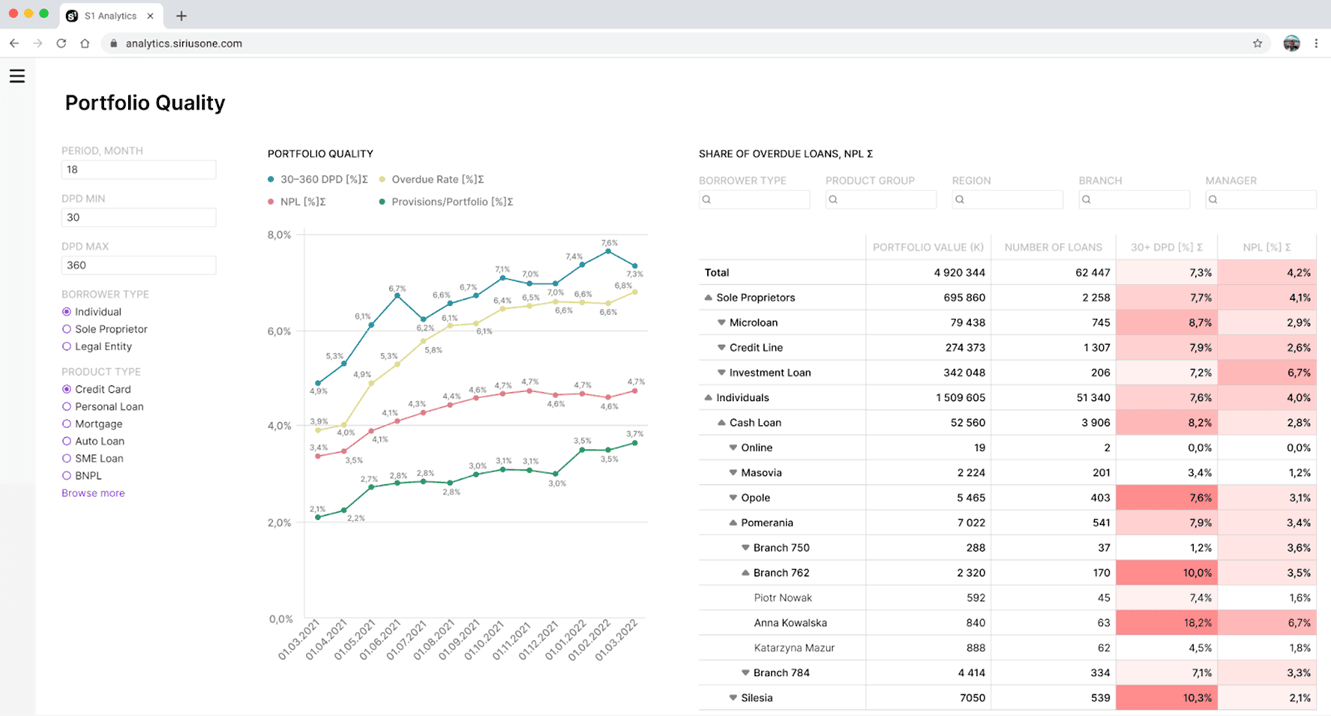Click the browser refresh icon
The image size is (1331, 716).
coord(61,43)
